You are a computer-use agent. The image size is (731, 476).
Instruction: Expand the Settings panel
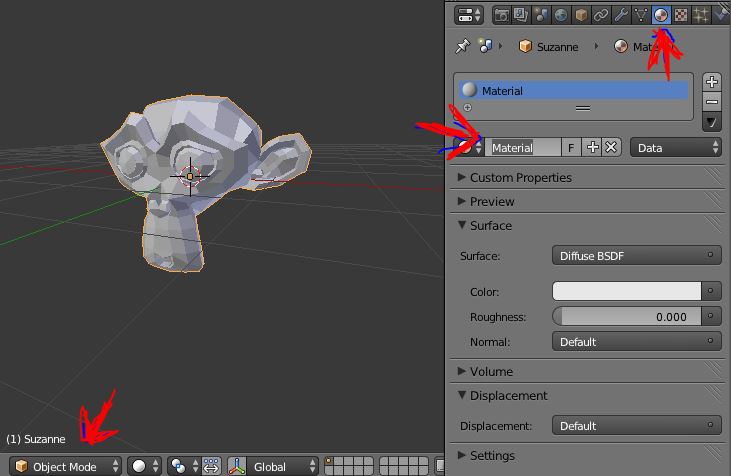pyautogui.click(x=486, y=455)
